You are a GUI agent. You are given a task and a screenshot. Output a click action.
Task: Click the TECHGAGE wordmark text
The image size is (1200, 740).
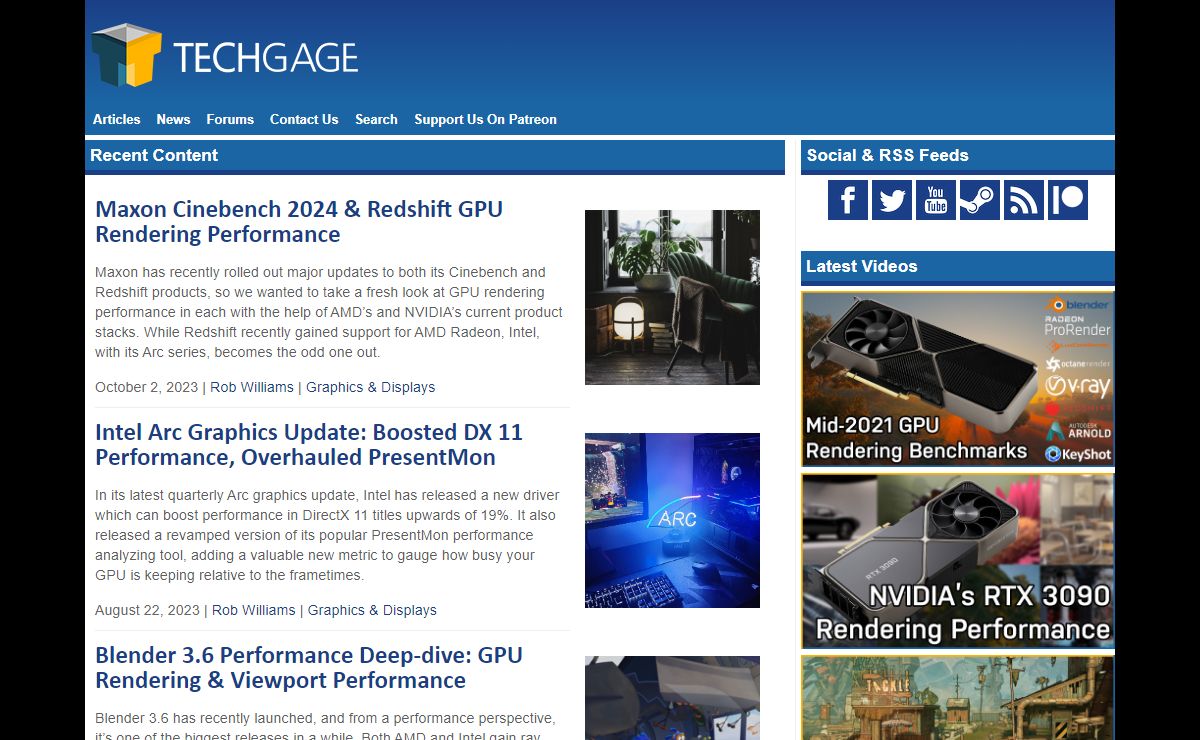click(266, 58)
